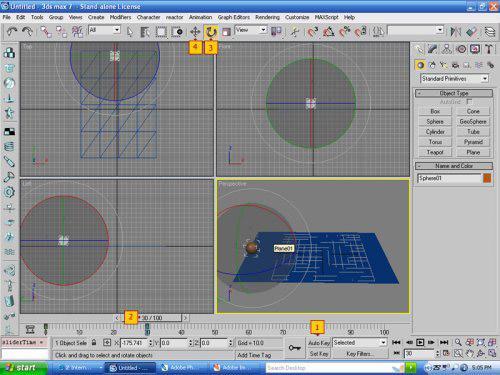Select the Bind to Space Warp tool
500x375 pixels.
77,32
